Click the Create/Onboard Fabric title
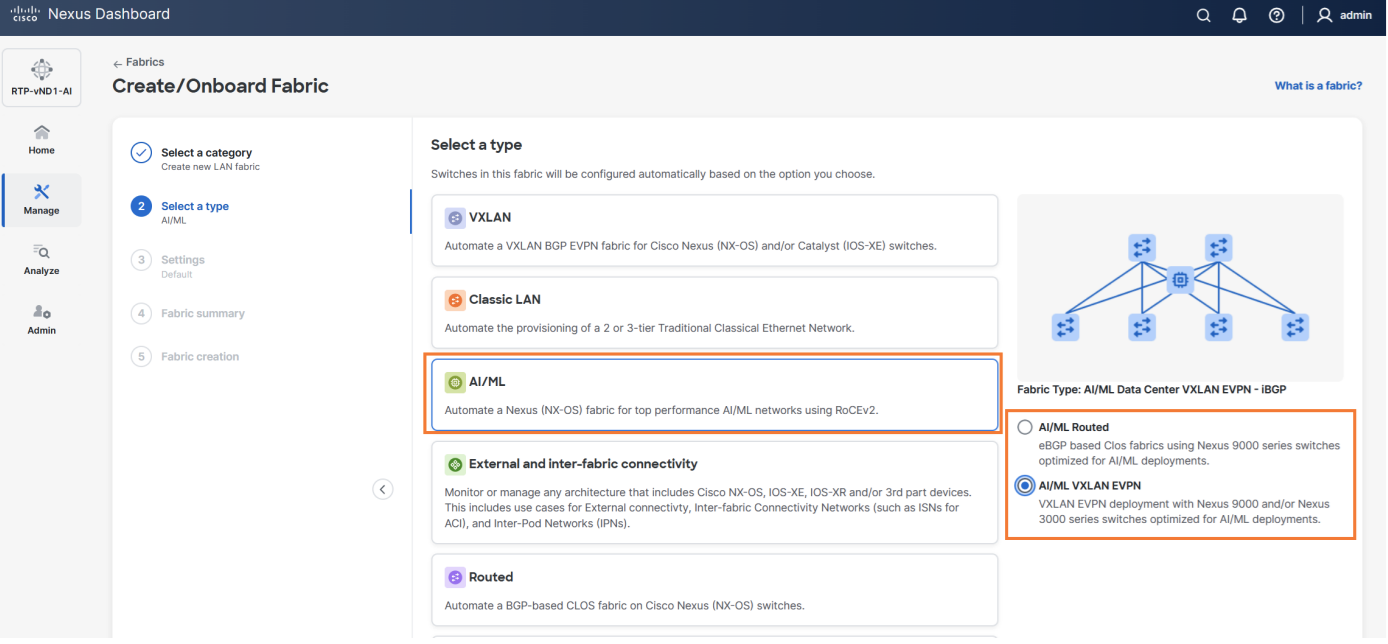The height and width of the screenshot is (644, 1388). (220, 86)
